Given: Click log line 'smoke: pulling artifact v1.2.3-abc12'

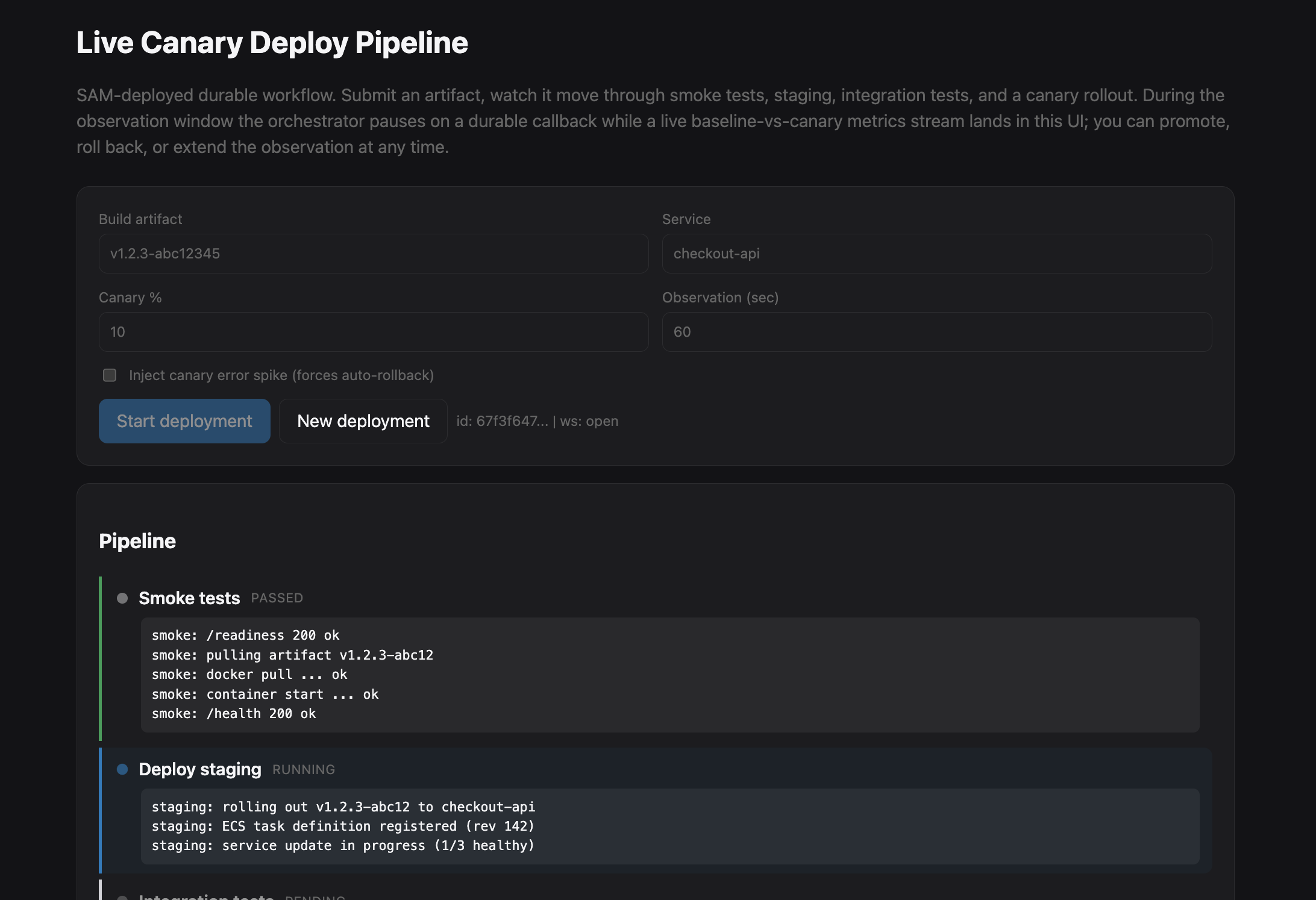Looking at the screenshot, I should click(x=292, y=655).
